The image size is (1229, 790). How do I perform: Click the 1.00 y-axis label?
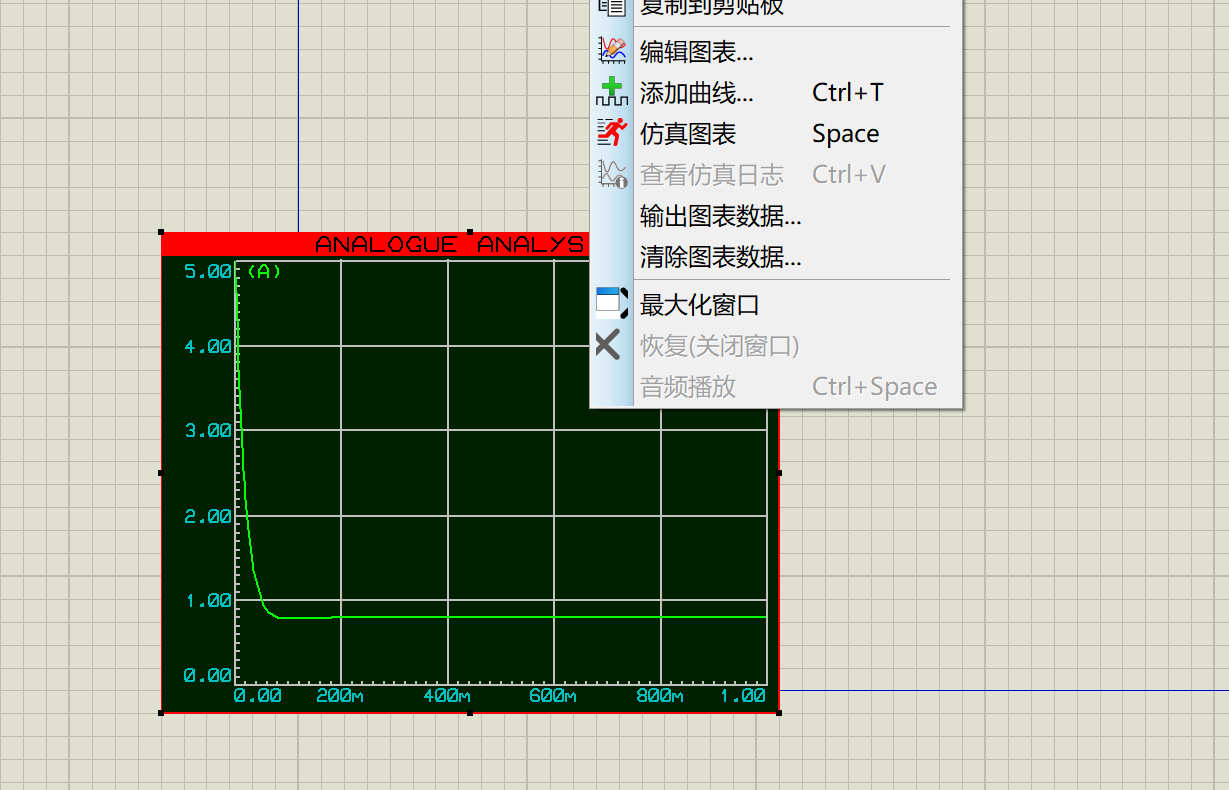[208, 600]
